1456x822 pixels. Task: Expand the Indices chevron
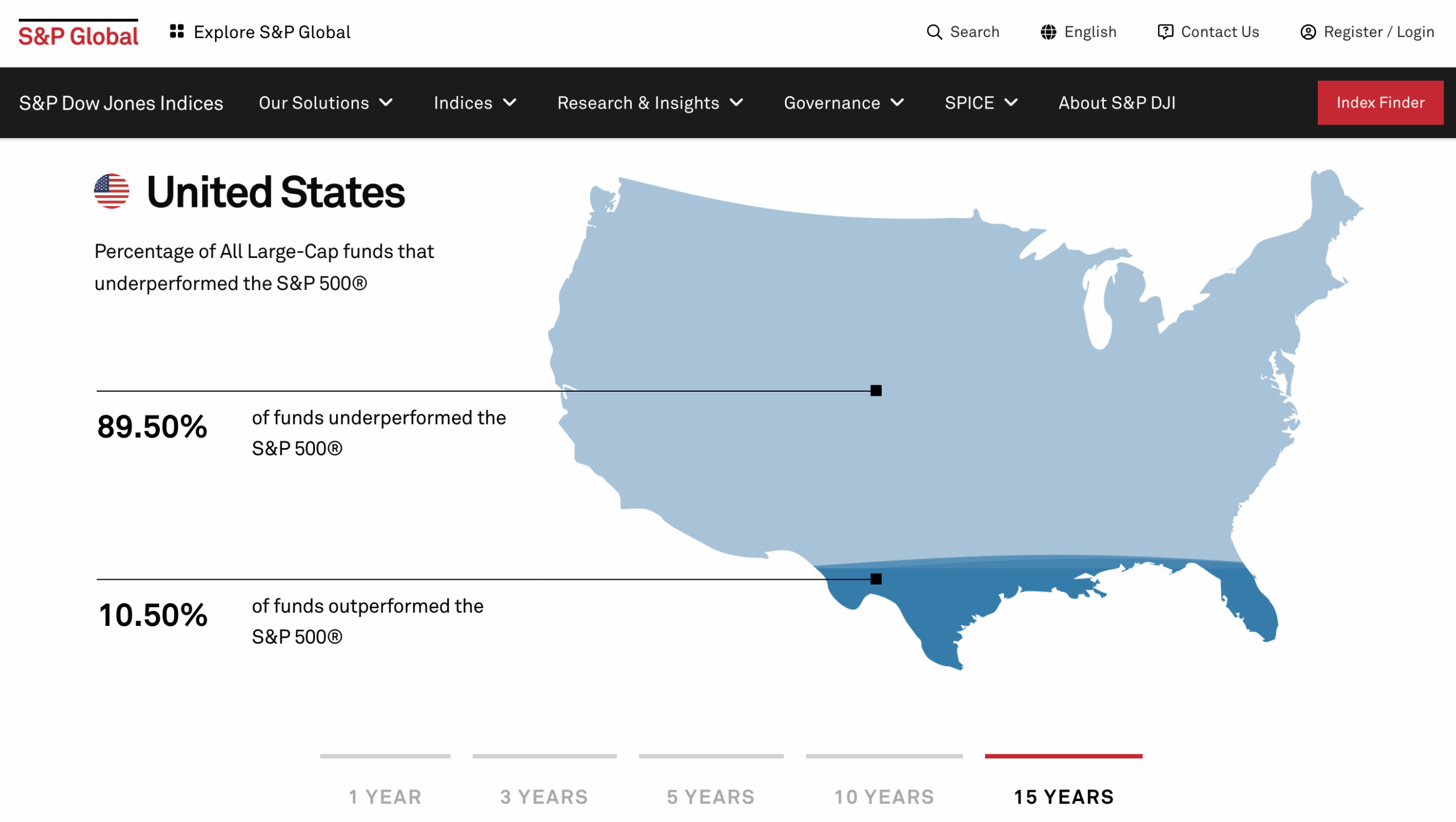pyautogui.click(x=510, y=103)
